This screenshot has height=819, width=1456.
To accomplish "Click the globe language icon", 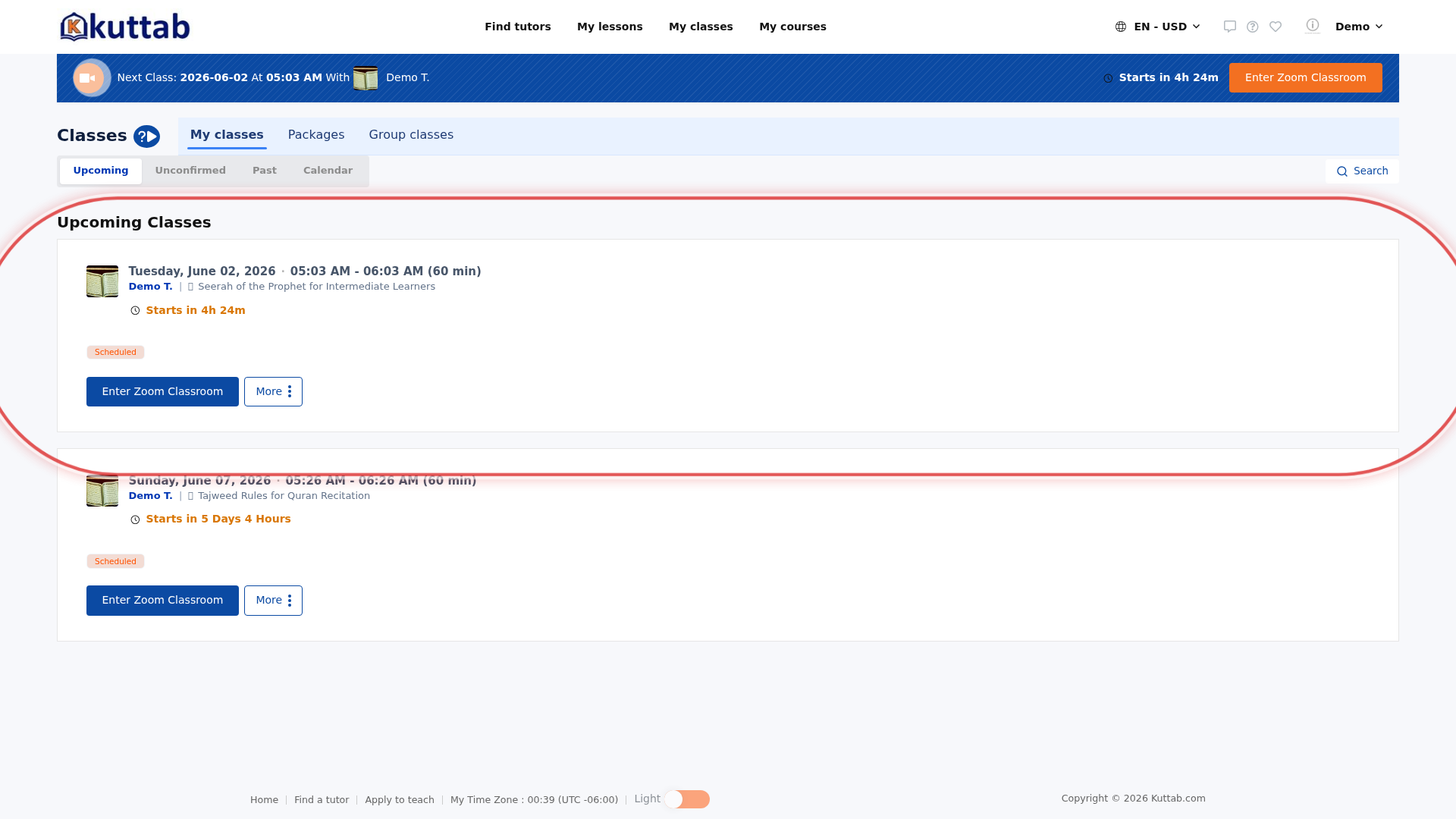I will [1121, 27].
